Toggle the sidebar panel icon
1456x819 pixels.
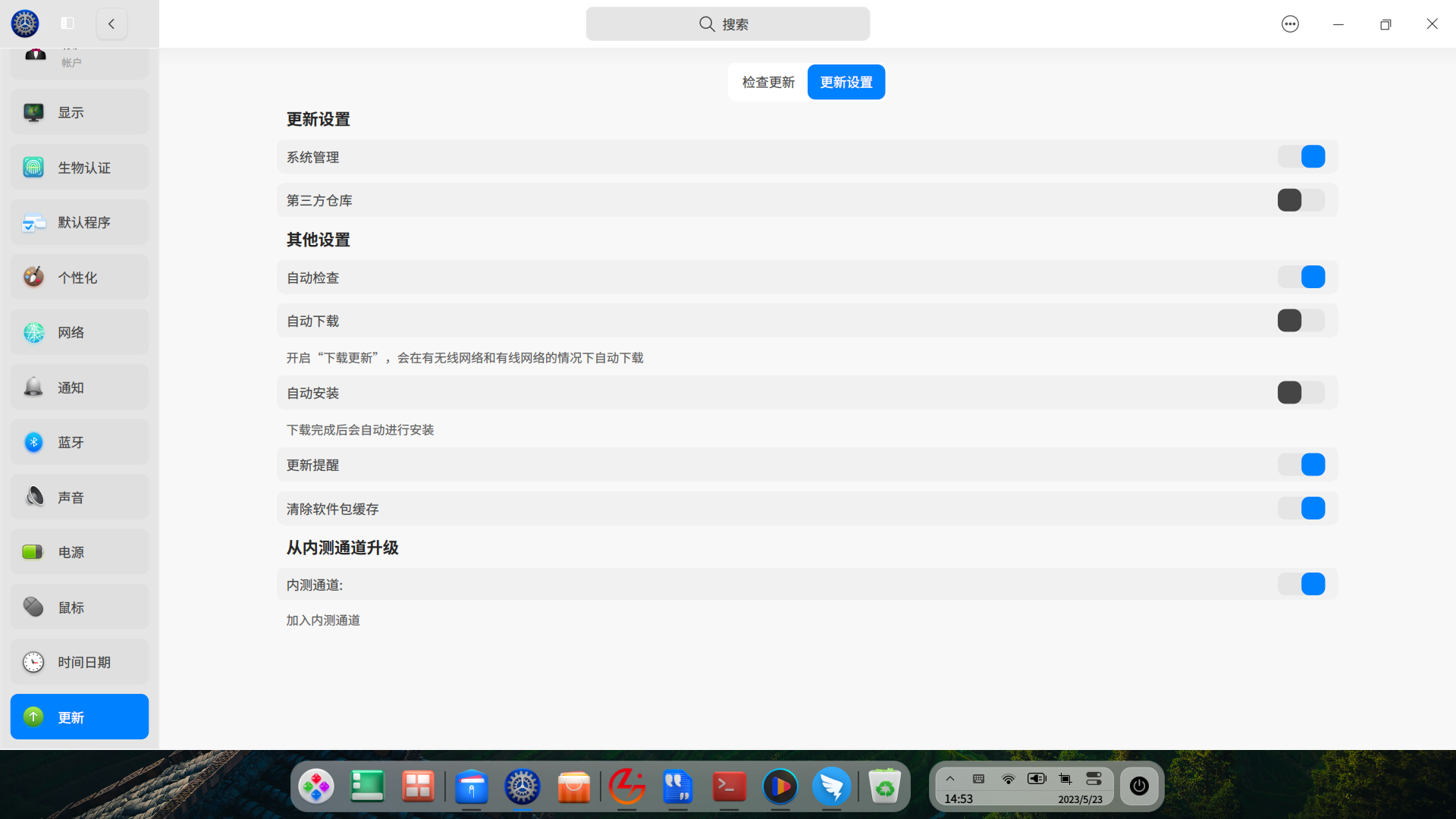click(x=67, y=24)
